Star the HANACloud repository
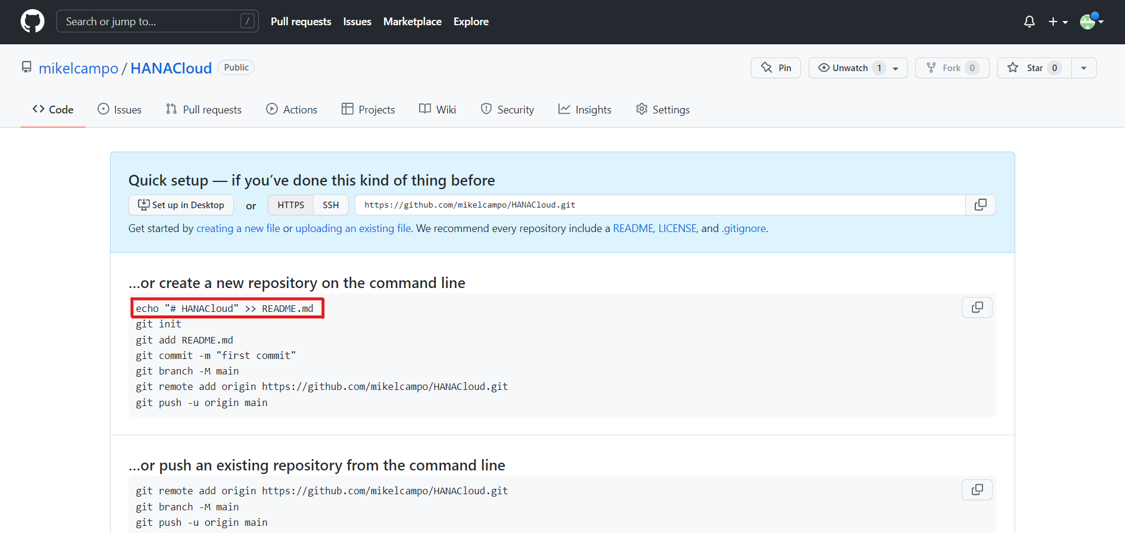This screenshot has width=1127, height=536. [1034, 68]
